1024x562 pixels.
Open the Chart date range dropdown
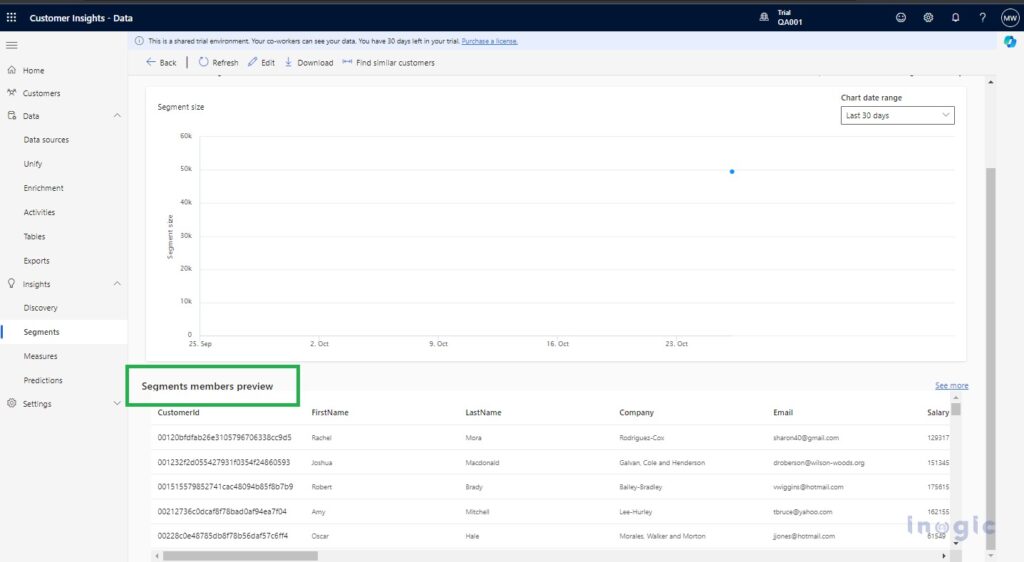pyautogui.click(x=897, y=116)
